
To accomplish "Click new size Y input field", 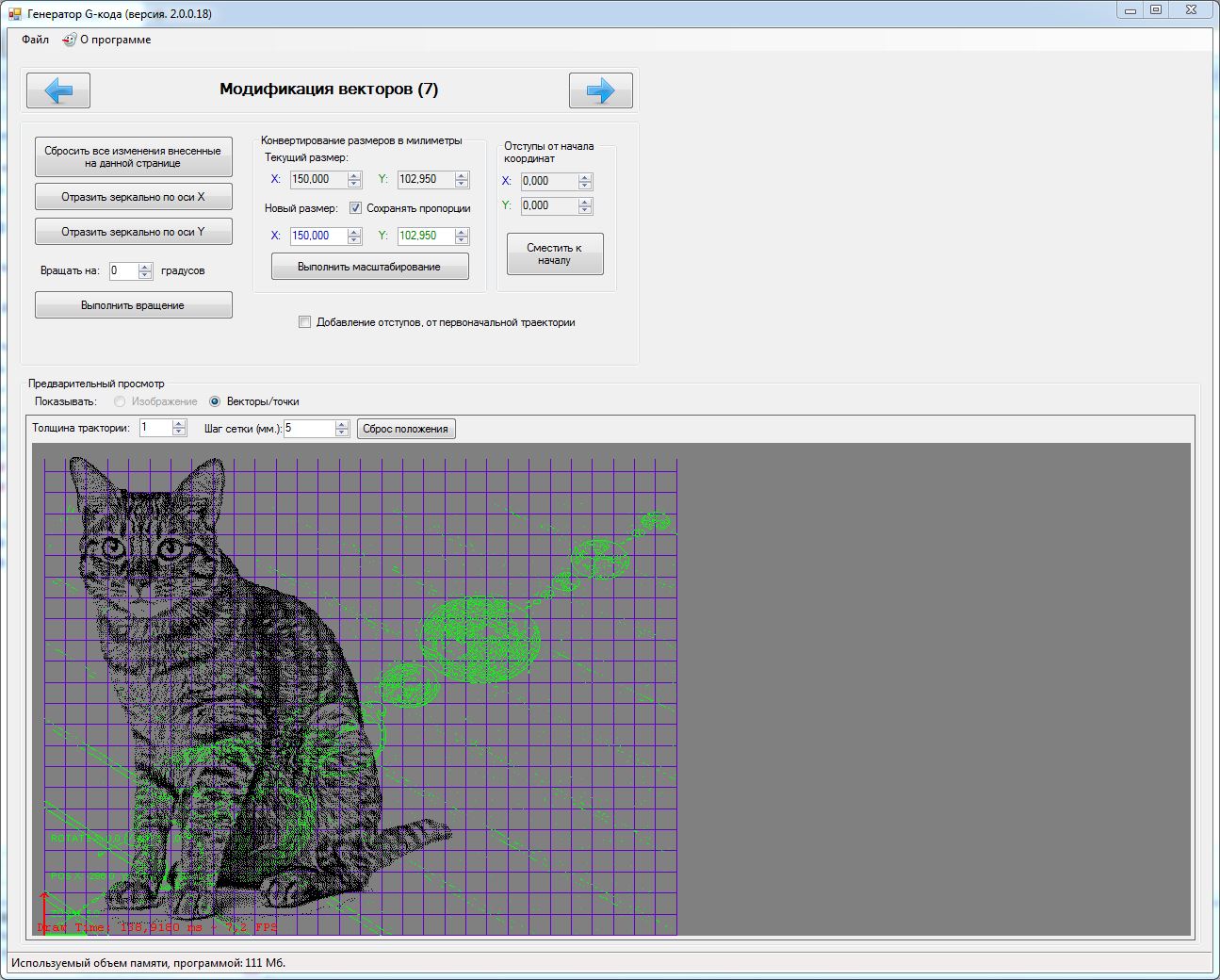I will (x=425, y=236).
